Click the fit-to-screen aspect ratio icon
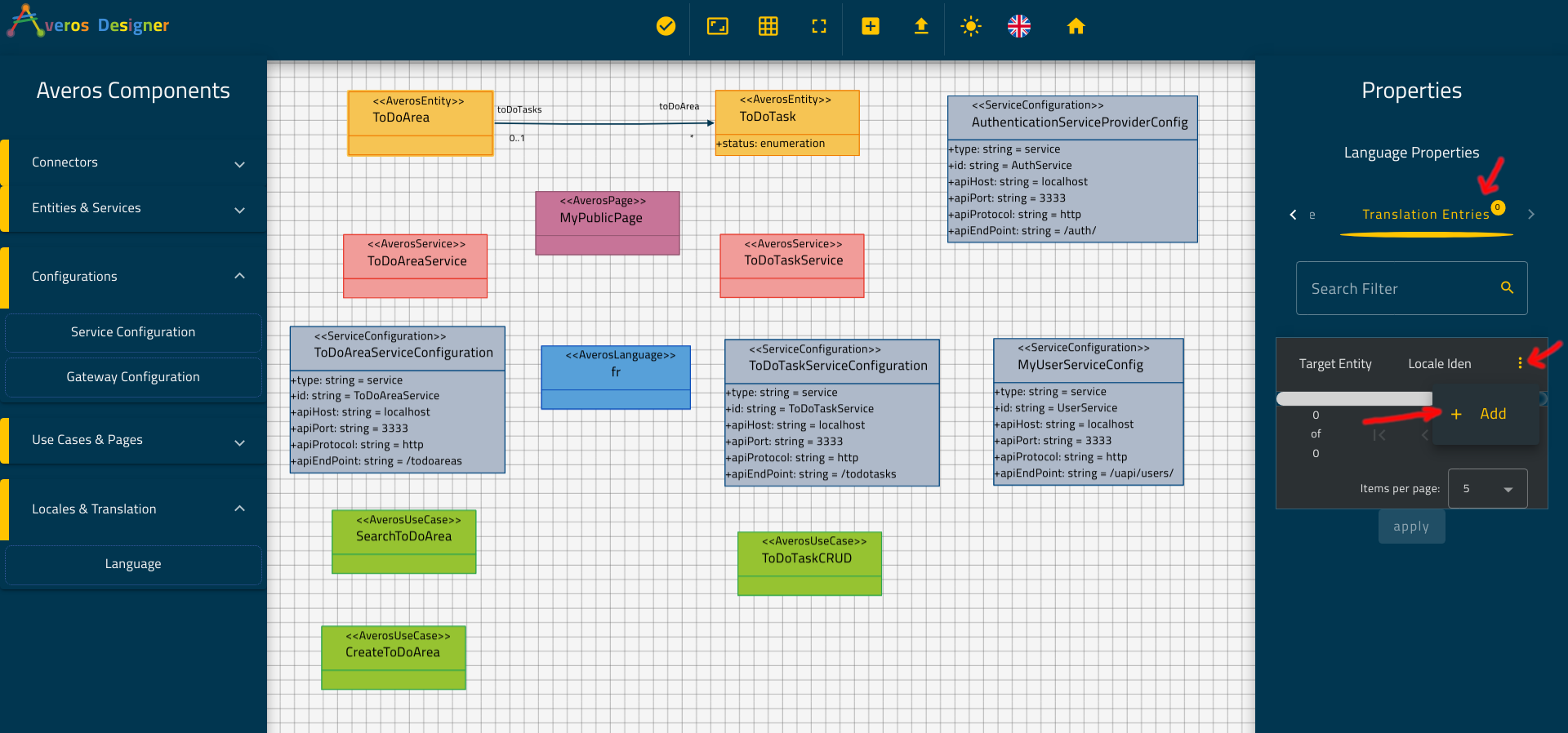This screenshot has height=733, width=1568. pos(717,26)
